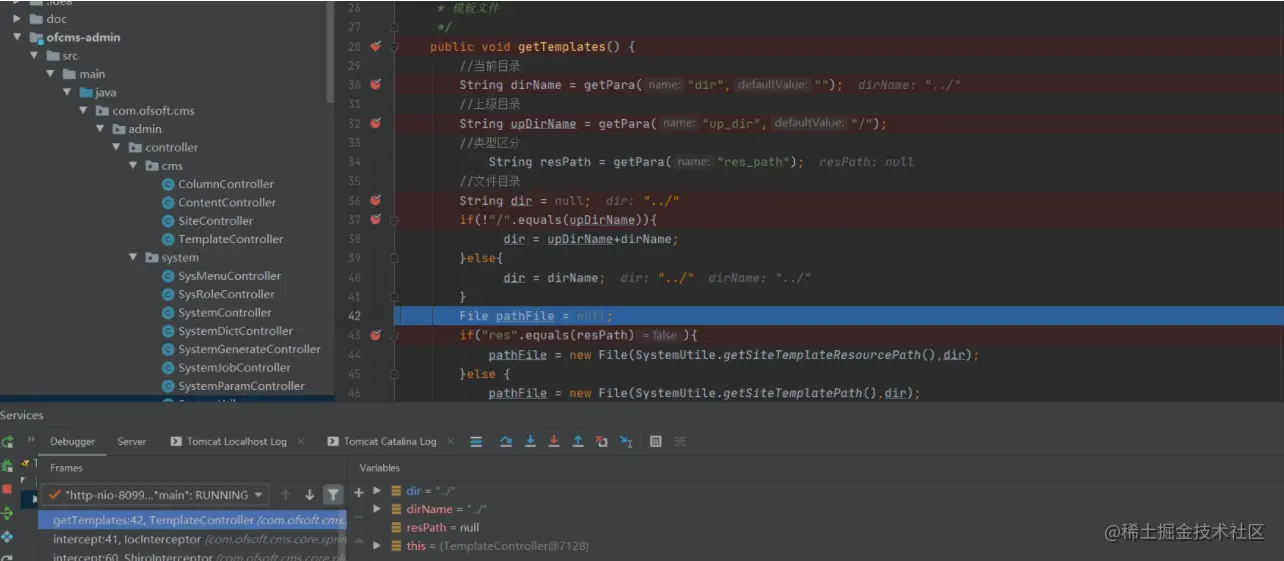Expand the dir variable node
Image resolution: width=1284 pixels, height=561 pixels.
coord(377,491)
